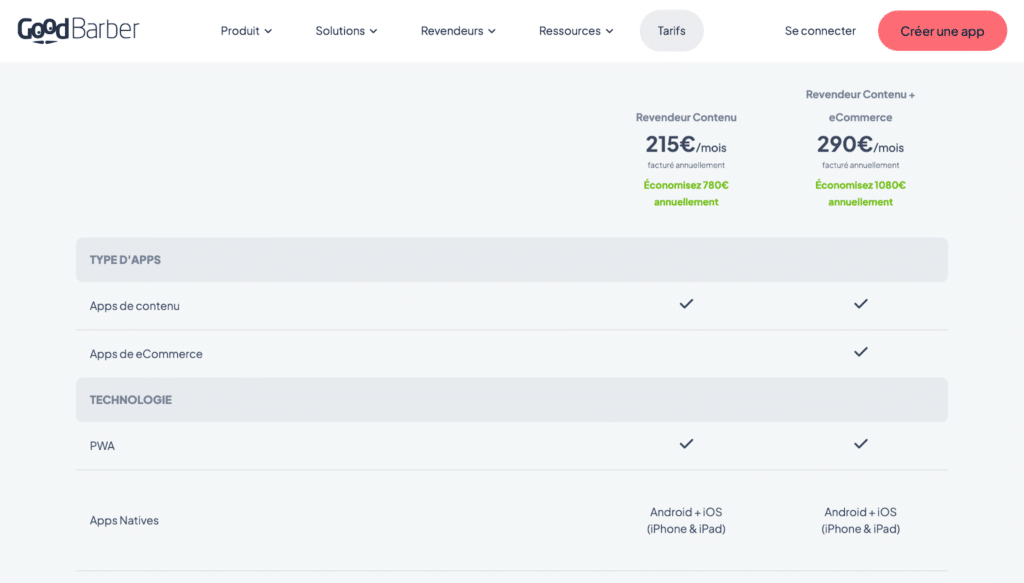Go to the Tarifs page
The width and height of the screenshot is (1024, 583).
coord(671,31)
